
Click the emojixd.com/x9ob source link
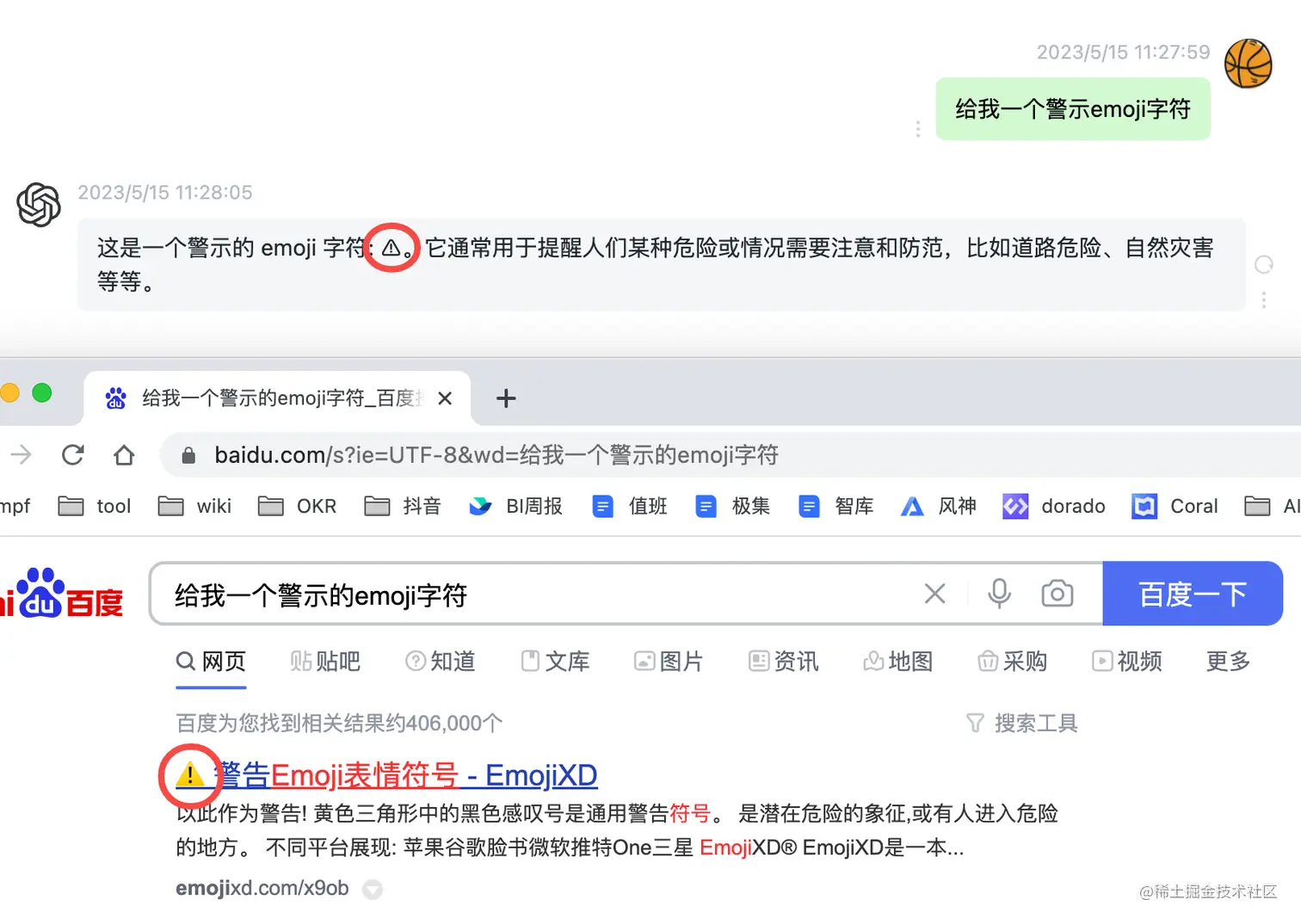tap(262, 889)
